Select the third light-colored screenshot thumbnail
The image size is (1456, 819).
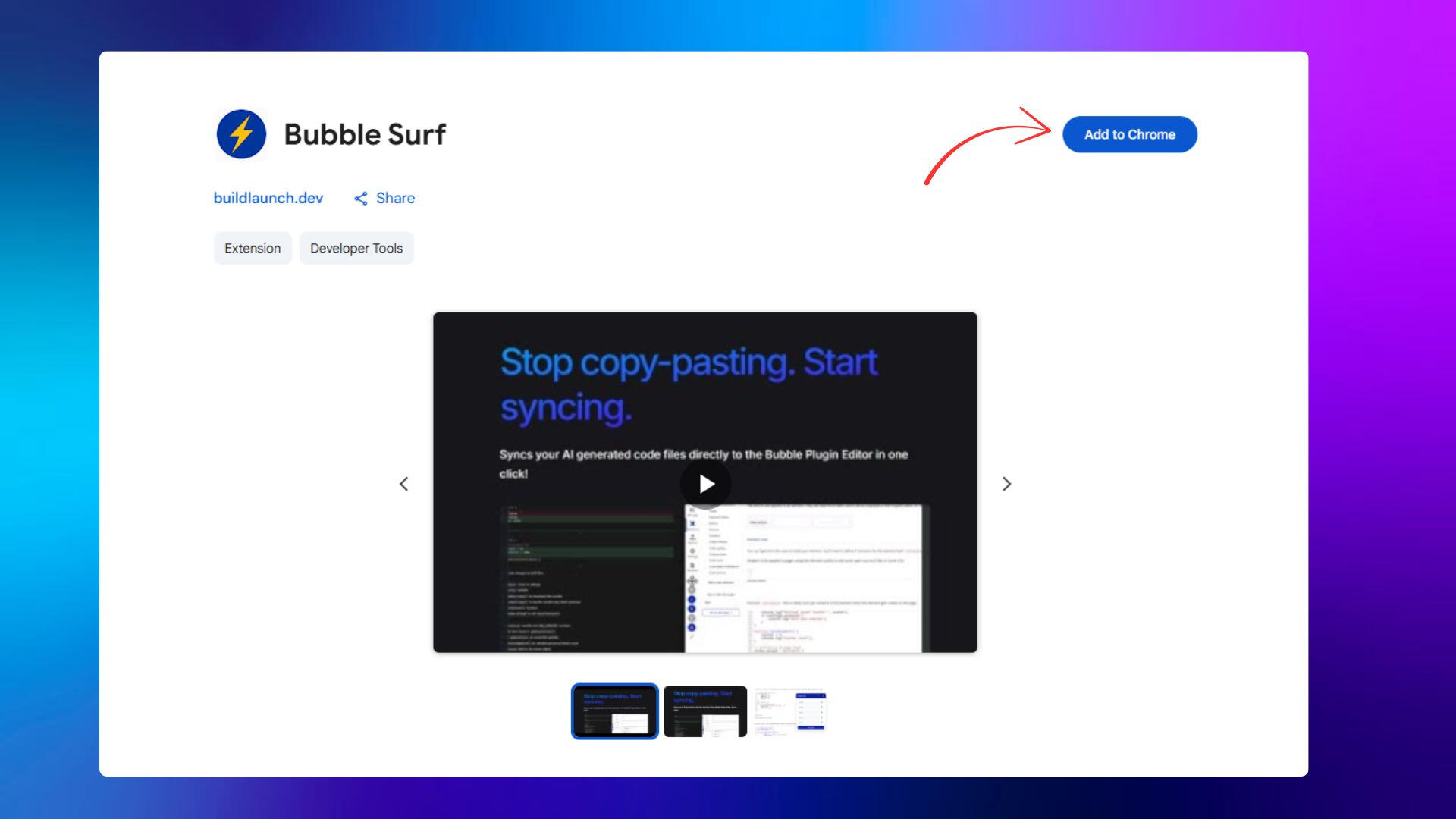(790, 711)
